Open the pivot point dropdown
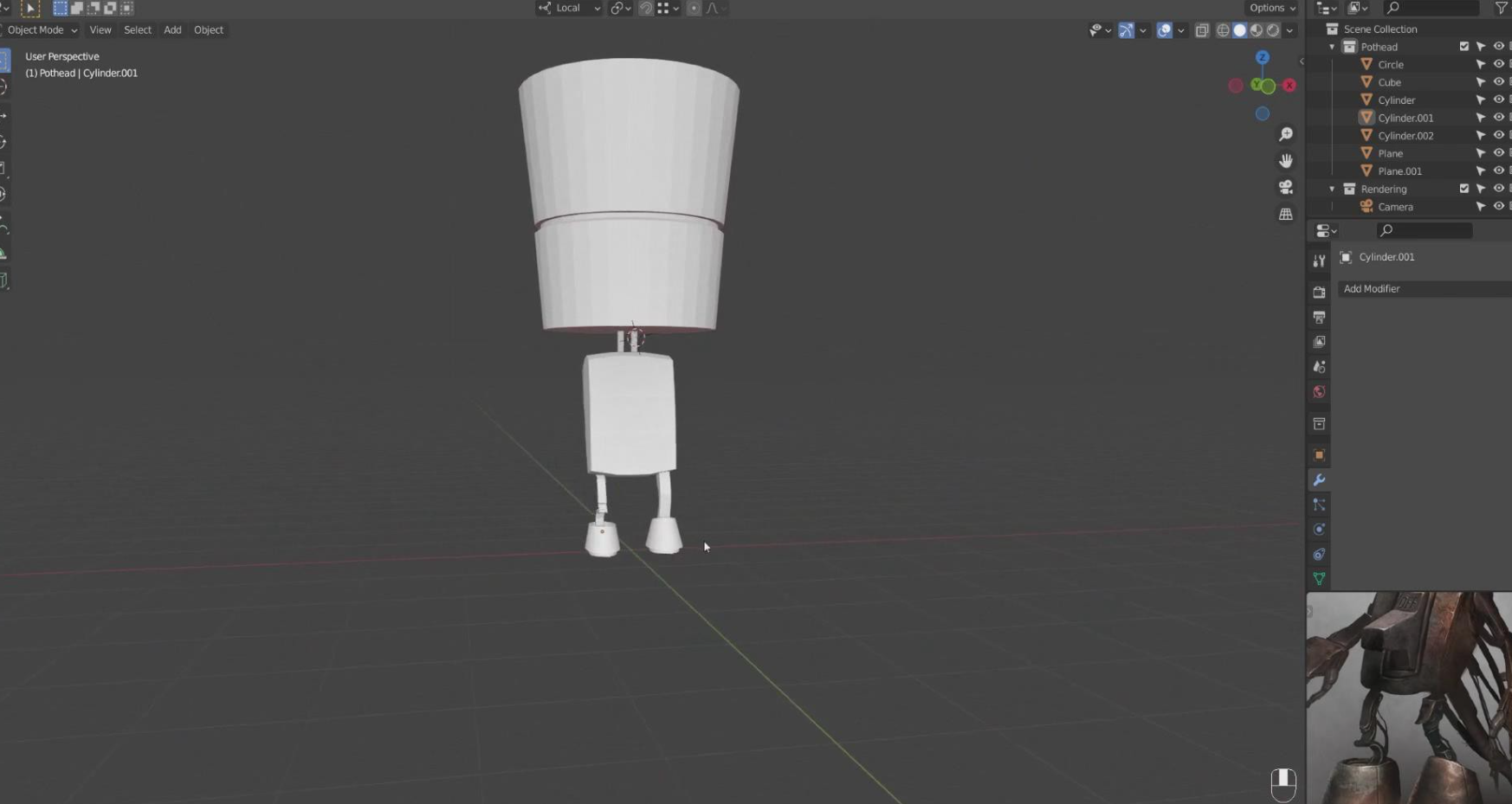This screenshot has height=804, width=1512. point(620,8)
